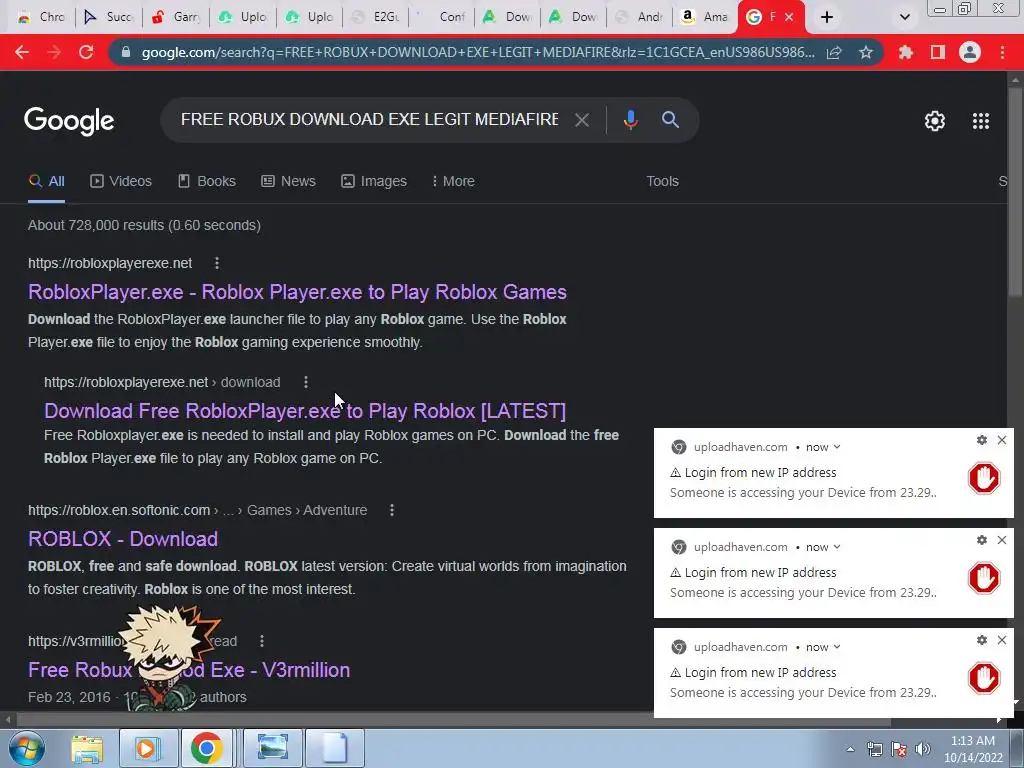This screenshot has width=1024, height=768.
Task: Open options for the robloxplayerexe.net result
Action: 217,263
